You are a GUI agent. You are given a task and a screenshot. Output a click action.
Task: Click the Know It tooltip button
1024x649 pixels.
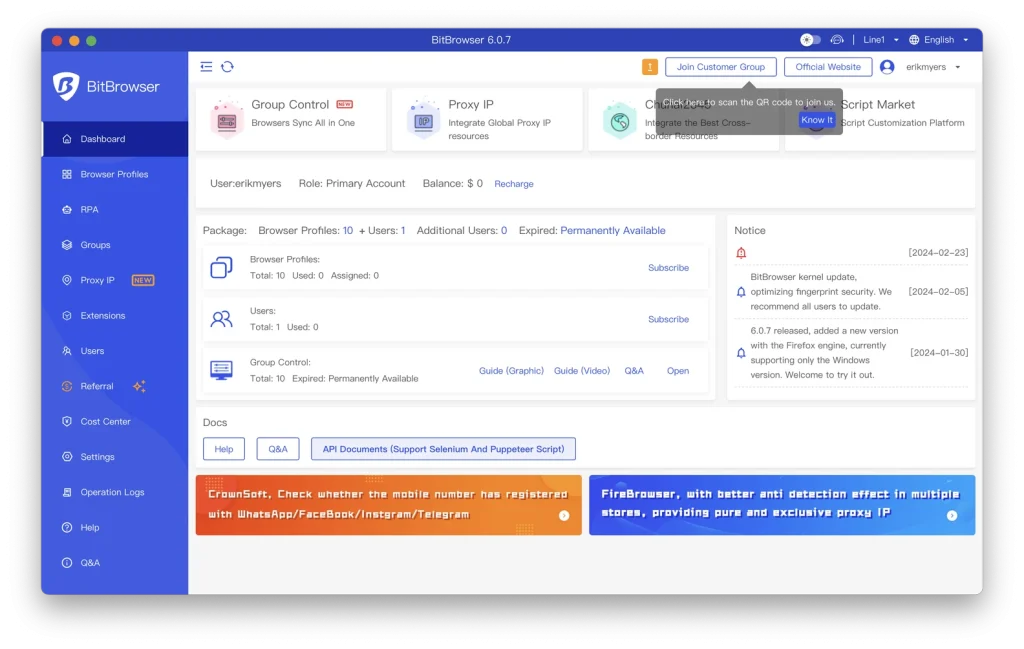pyautogui.click(x=816, y=120)
